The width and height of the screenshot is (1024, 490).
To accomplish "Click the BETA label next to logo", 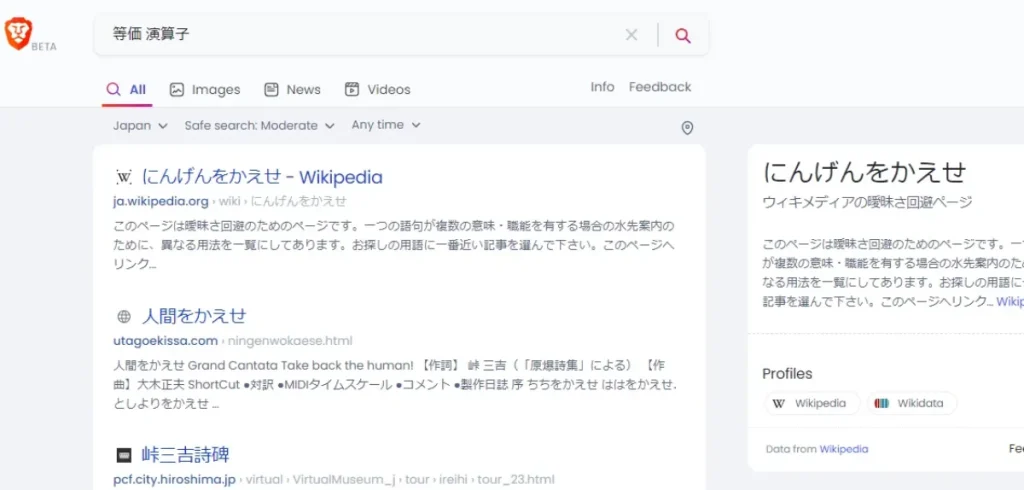I will pos(44,47).
